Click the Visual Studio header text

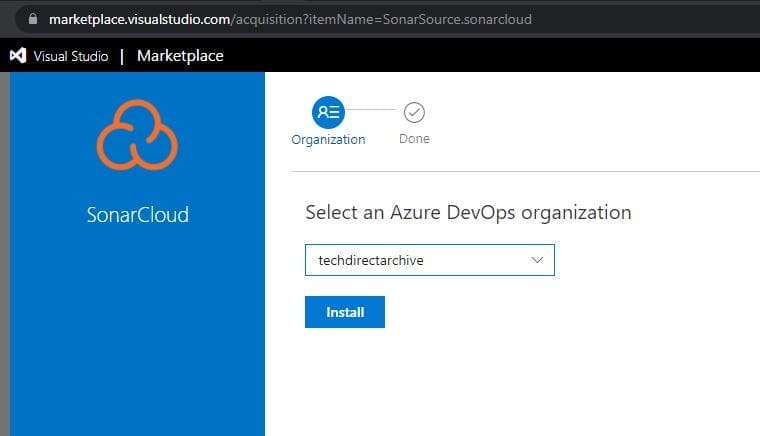tap(71, 56)
